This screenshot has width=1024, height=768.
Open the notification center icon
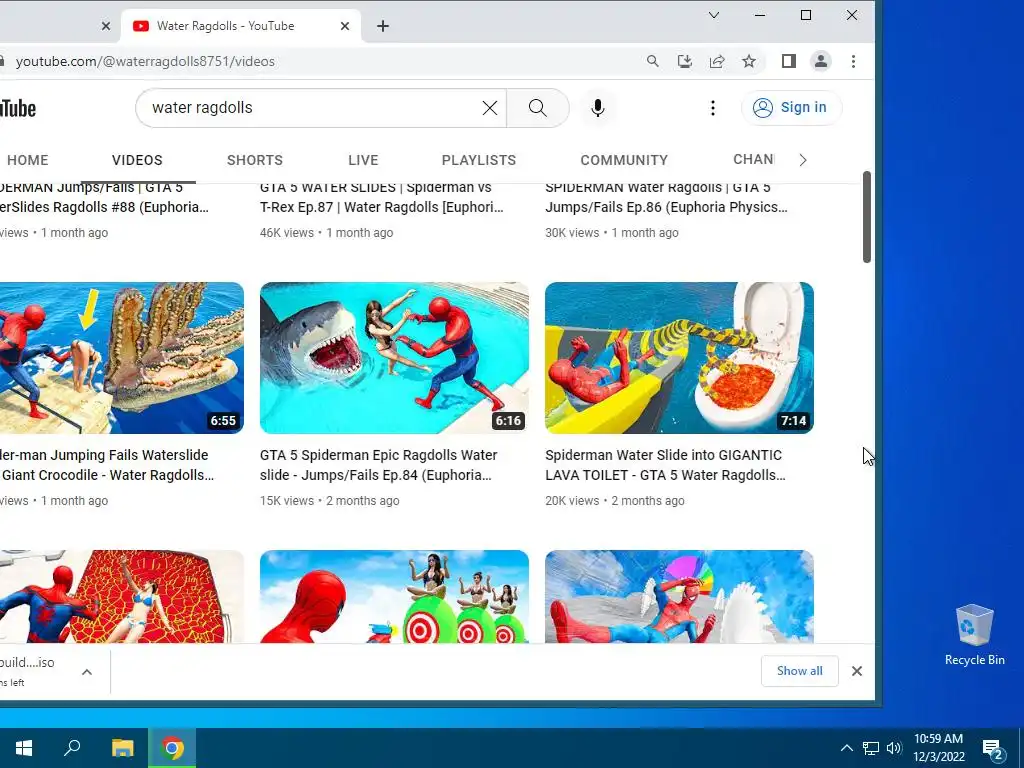tap(994, 749)
